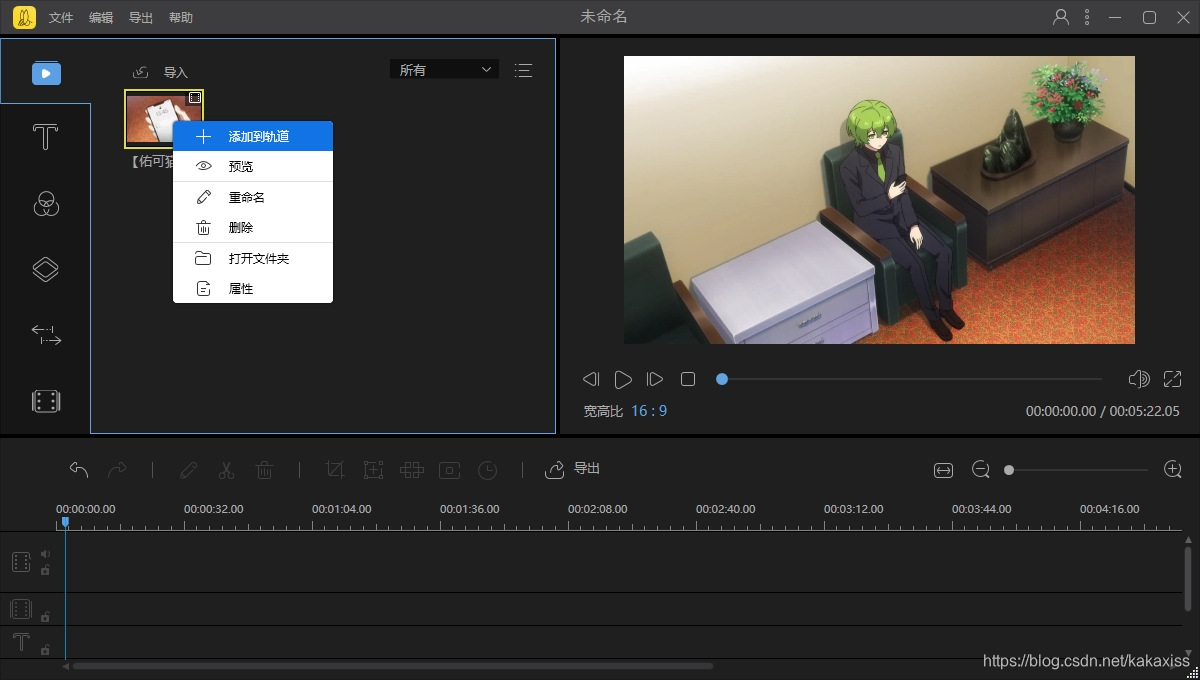Open the user account icon in title bar
This screenshot has width=1200, height=680.
[1061, 17]
